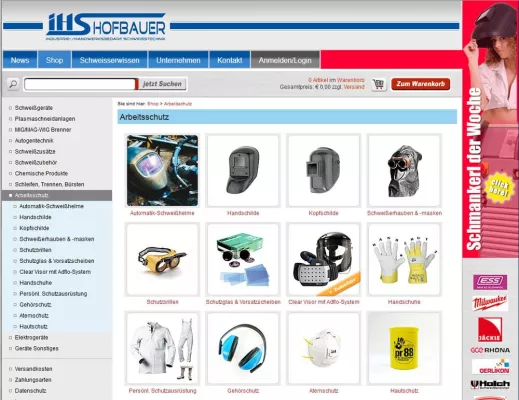Open the Schweisserwissen tab
519x400 pixels.
coord(109,60)
